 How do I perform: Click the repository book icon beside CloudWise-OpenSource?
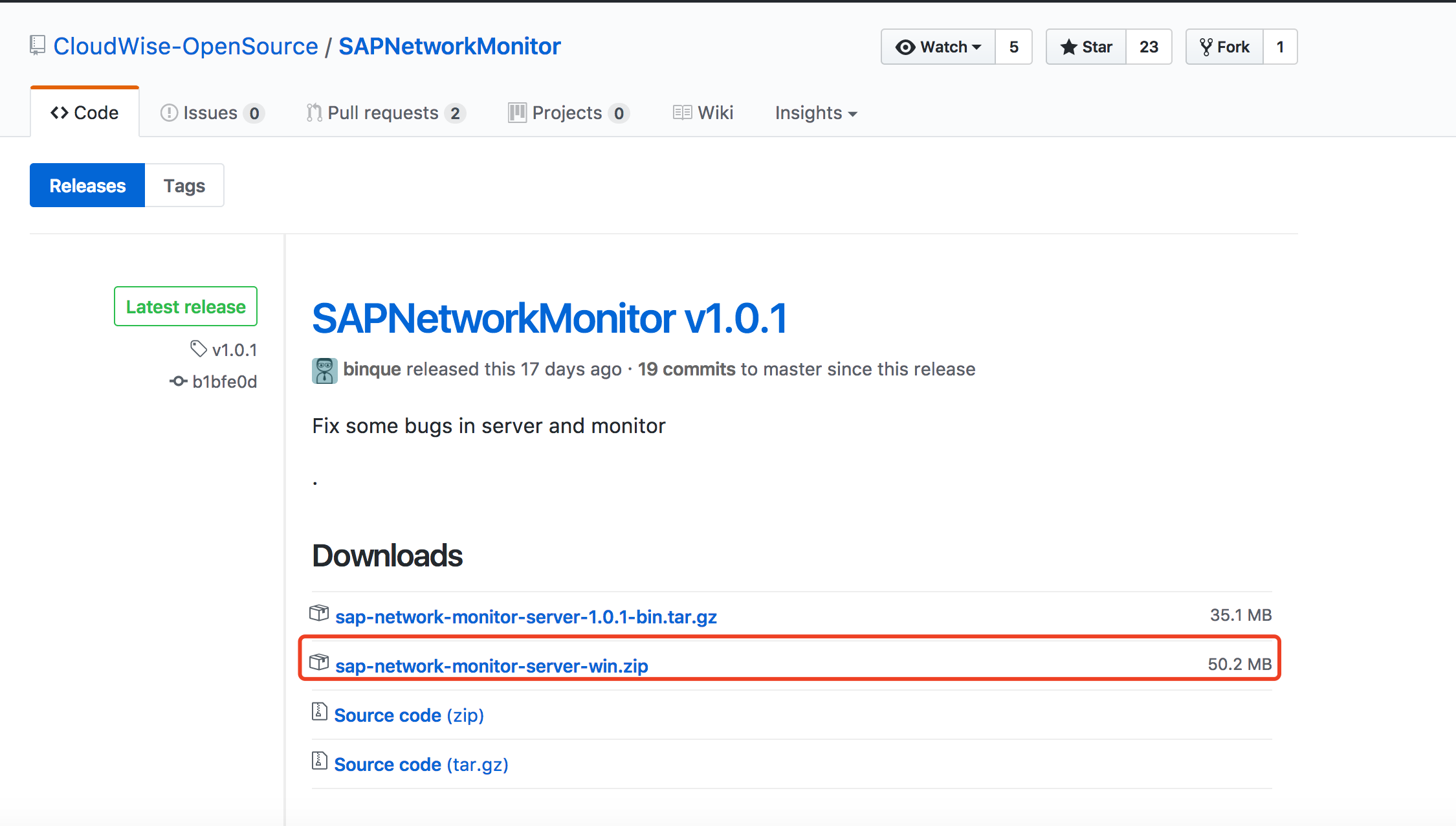point(38,46)
